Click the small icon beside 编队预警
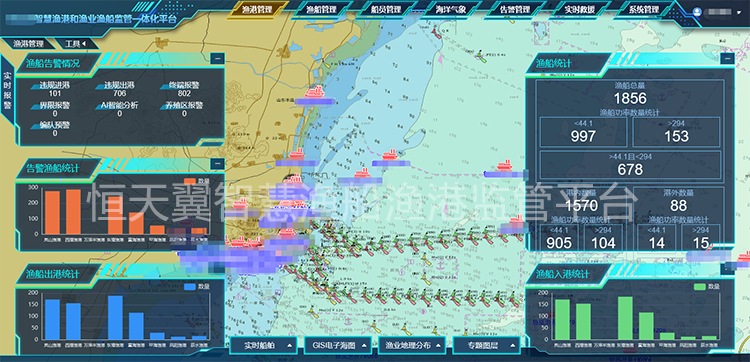The image size is (750, 362). (x=35, y=126)
